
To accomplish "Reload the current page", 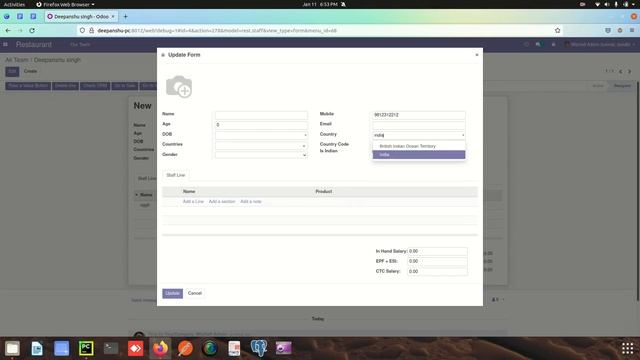I will click(32, 31).
